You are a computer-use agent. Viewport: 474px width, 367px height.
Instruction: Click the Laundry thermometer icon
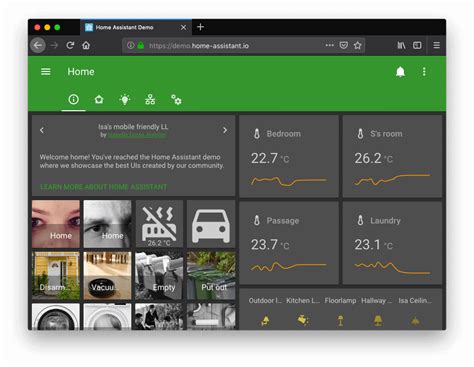tap(360, 220)
